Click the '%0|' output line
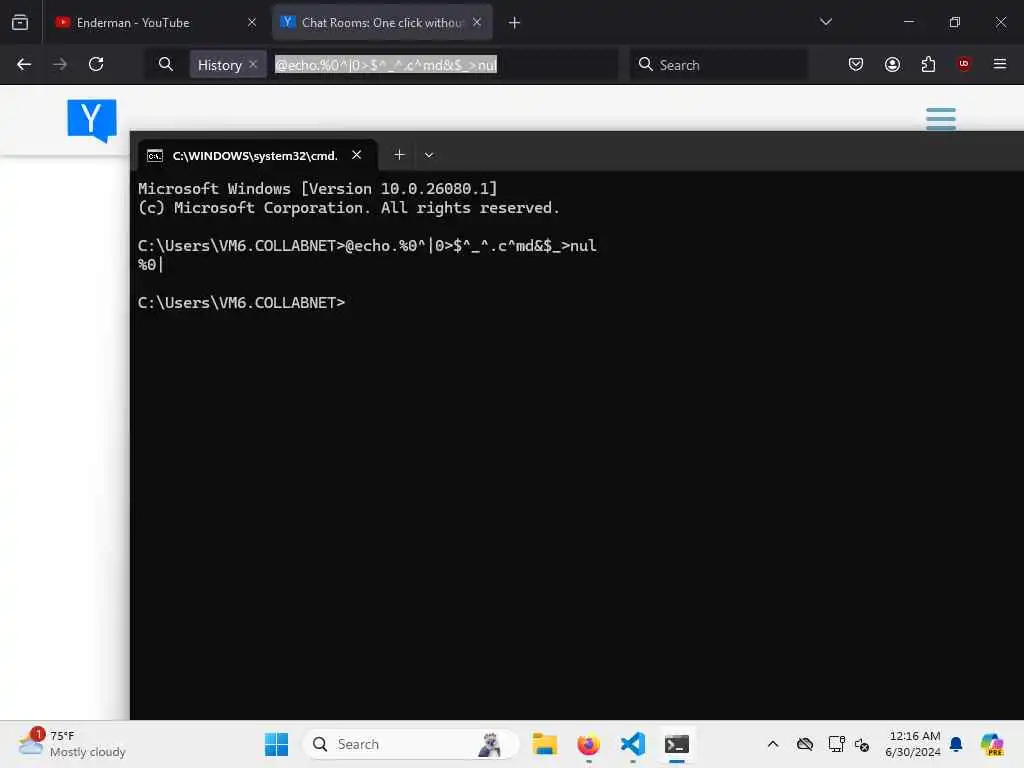 pyautogui.click(x=150, y=264)
